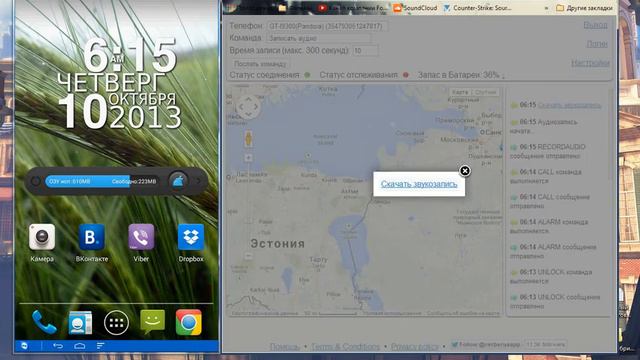The height and width of the screenshot is (360, 640).
Task: Click the Помощь footer link
Action: pyautogui.click(x=284, y=347)
